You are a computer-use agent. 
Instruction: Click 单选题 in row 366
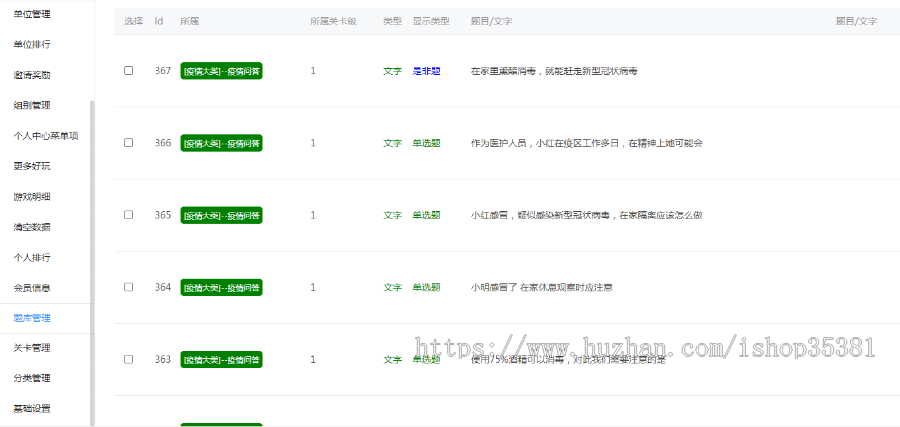(426, 143)
